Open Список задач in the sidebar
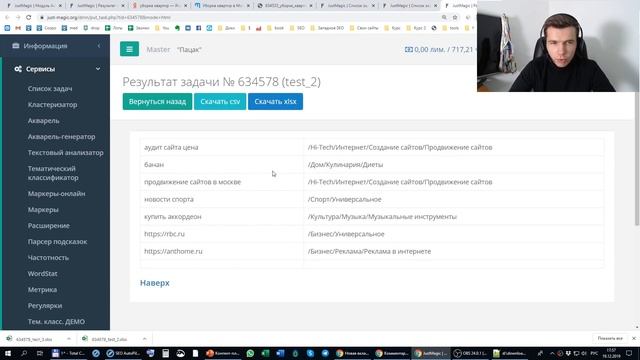 coord(50,89)
